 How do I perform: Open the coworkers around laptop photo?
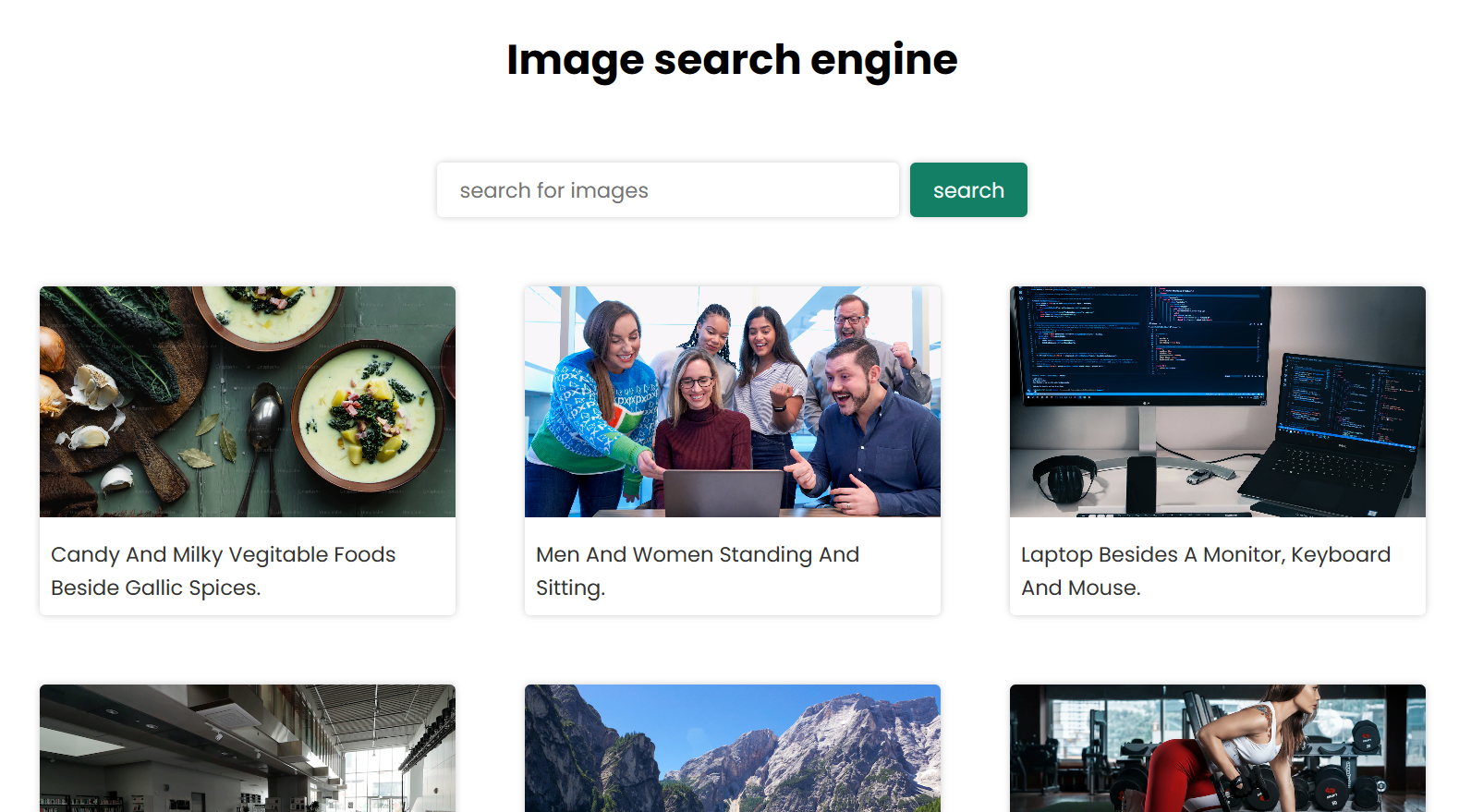point(732,401)
